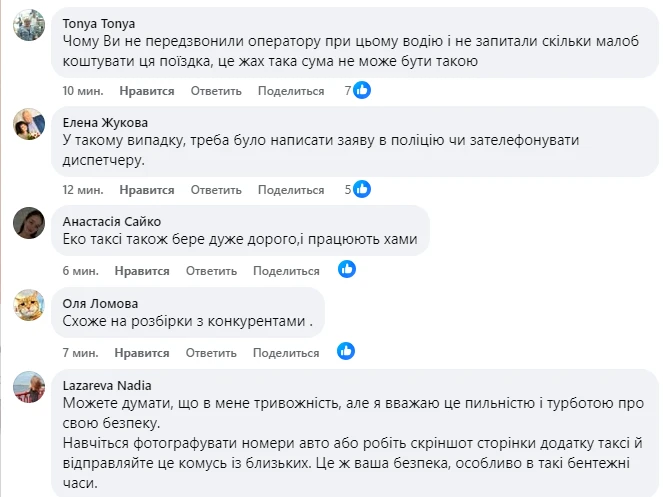Reply to Оля Ломова's comment
The width and height of the screenshot is (663, 497).
211,353
